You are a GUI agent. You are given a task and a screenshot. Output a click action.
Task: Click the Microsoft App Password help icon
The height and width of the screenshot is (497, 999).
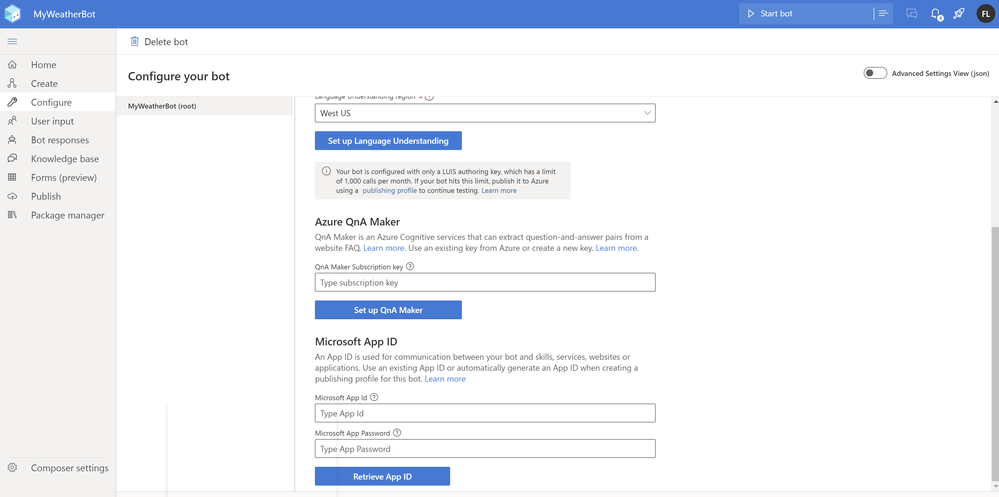(397, 433)
